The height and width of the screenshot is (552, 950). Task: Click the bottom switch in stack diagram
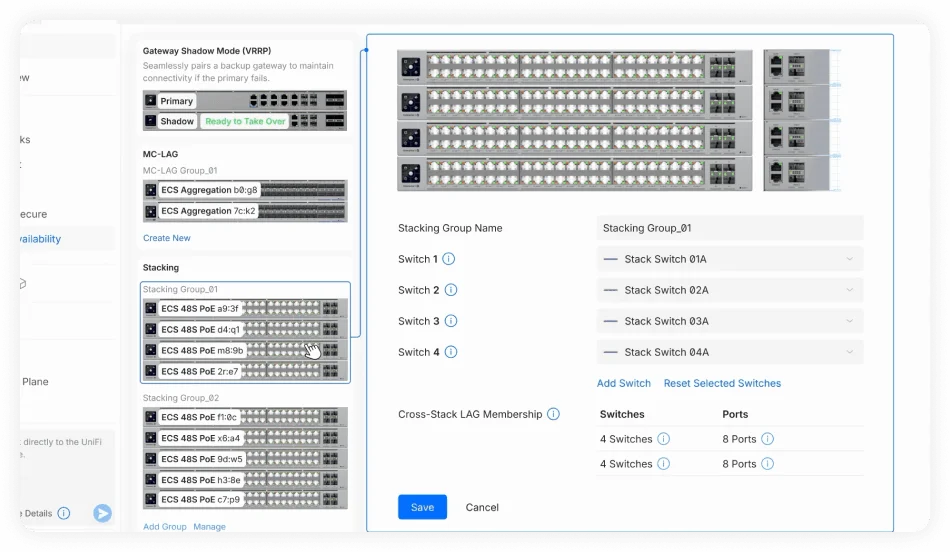coord(574,174)
